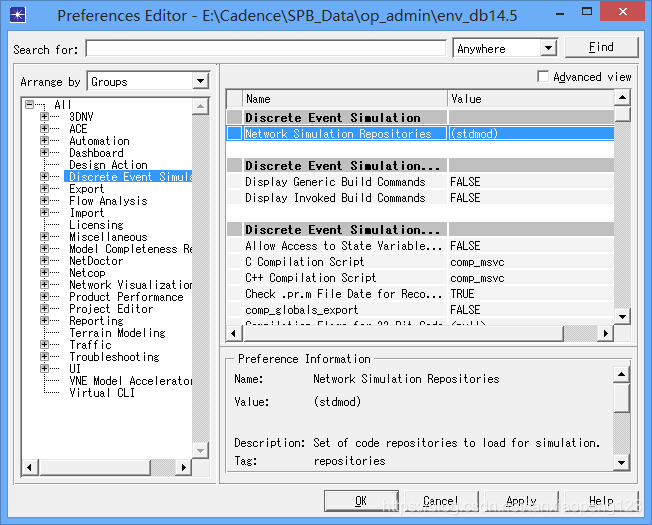
Task: Select Troubleshooting in the tree
Action: (x=114, y=357)
